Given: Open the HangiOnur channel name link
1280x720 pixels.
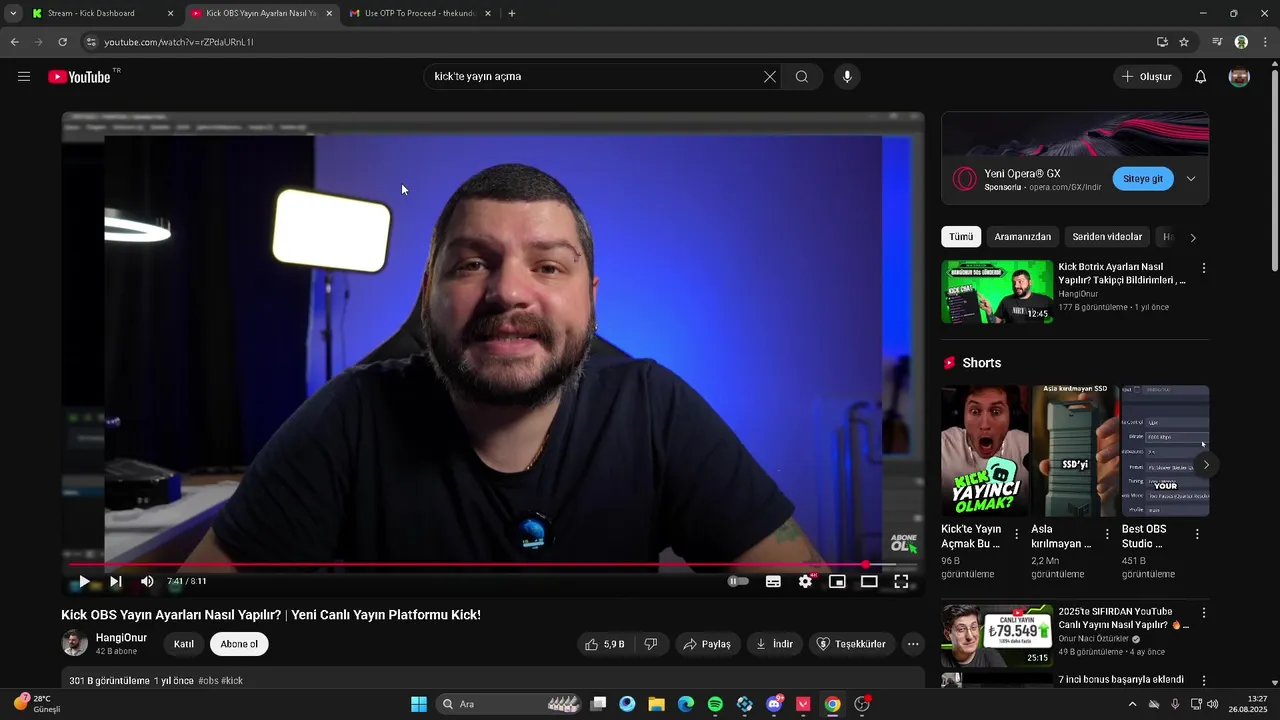Looking at the screenshot, I should [121, 638].
